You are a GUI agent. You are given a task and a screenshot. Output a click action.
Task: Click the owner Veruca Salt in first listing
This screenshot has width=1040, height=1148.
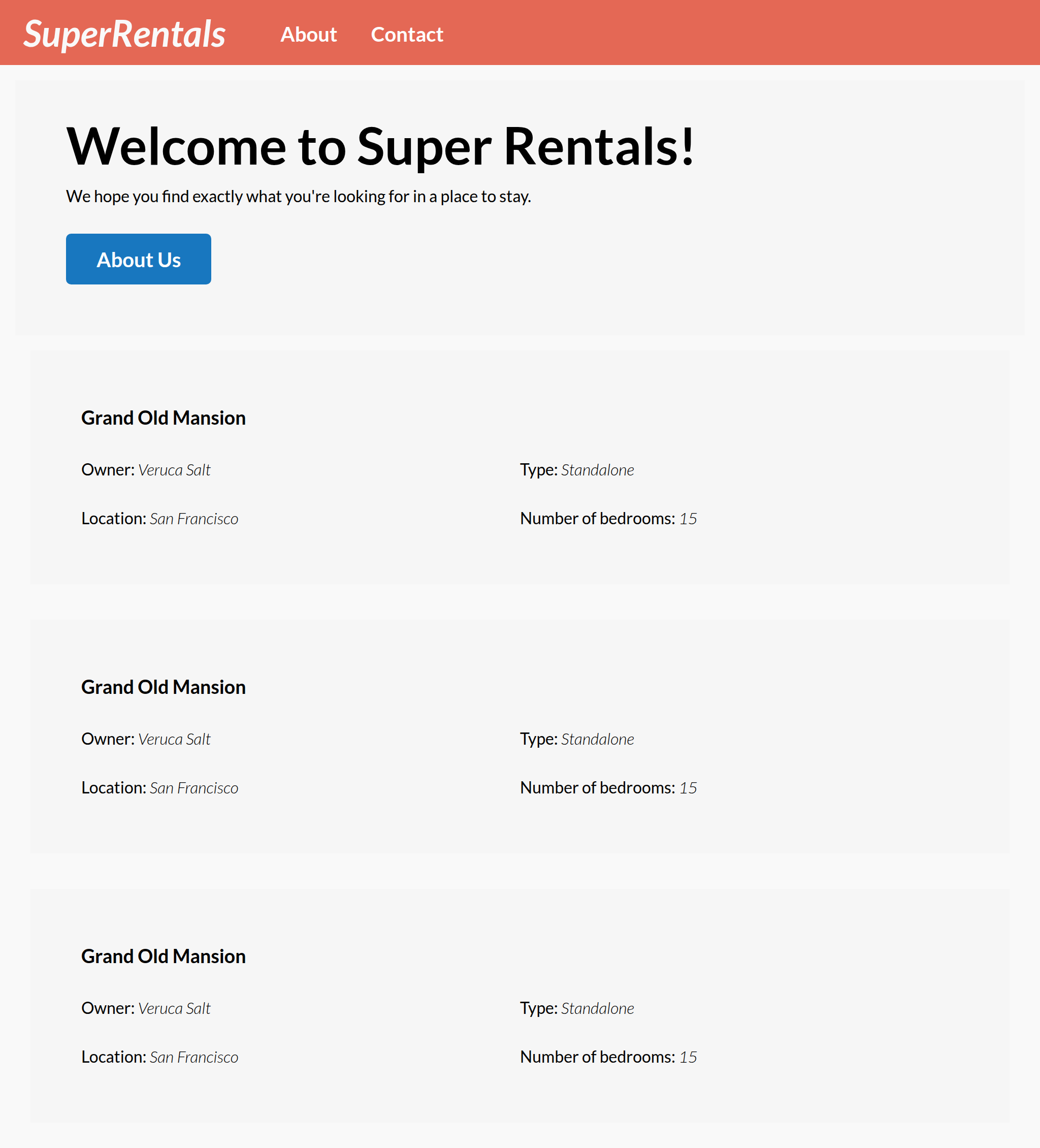pyautogui.click(x=174, y=470)
